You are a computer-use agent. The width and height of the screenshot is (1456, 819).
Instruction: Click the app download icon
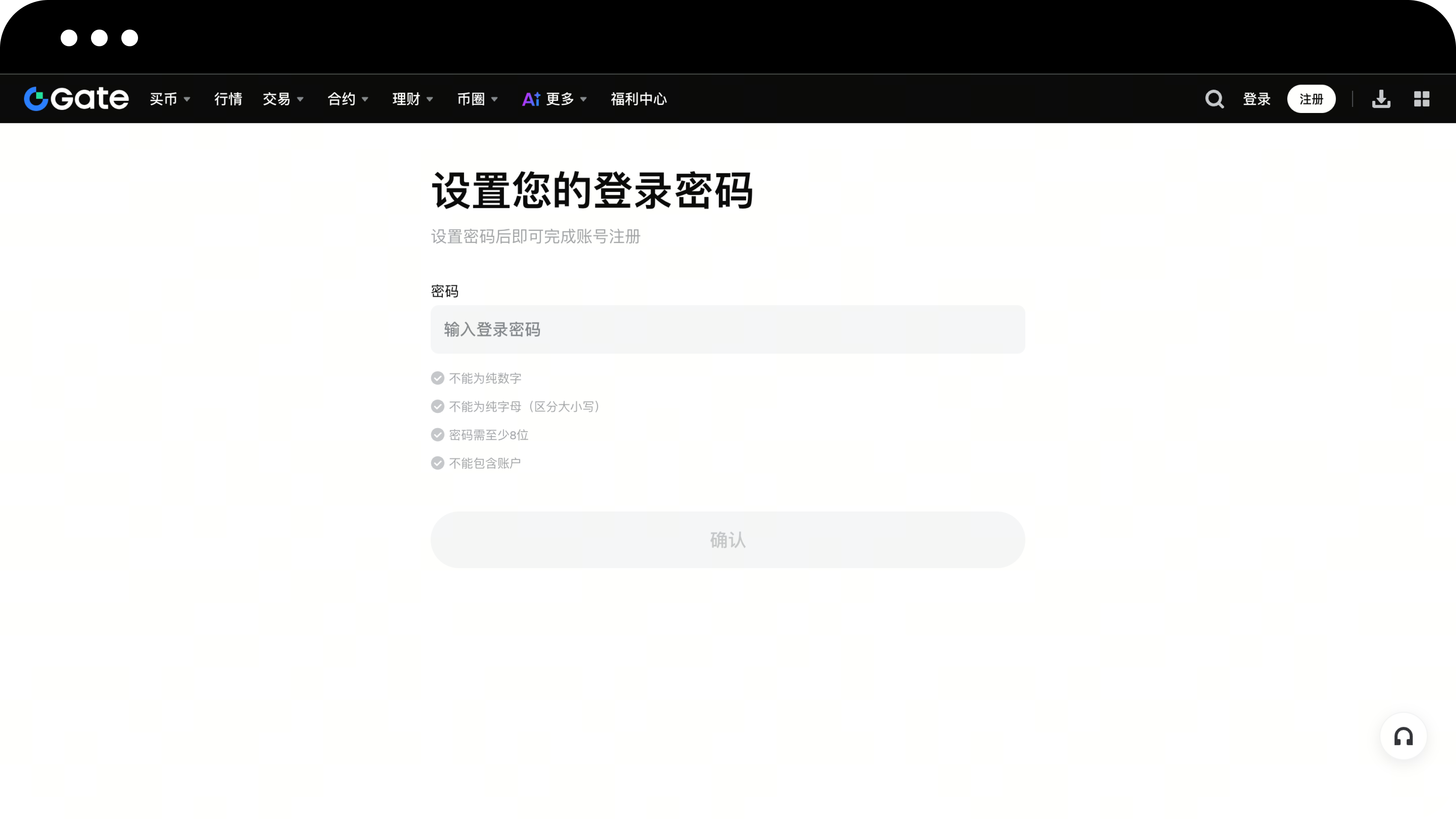(x=1381, y=98)
